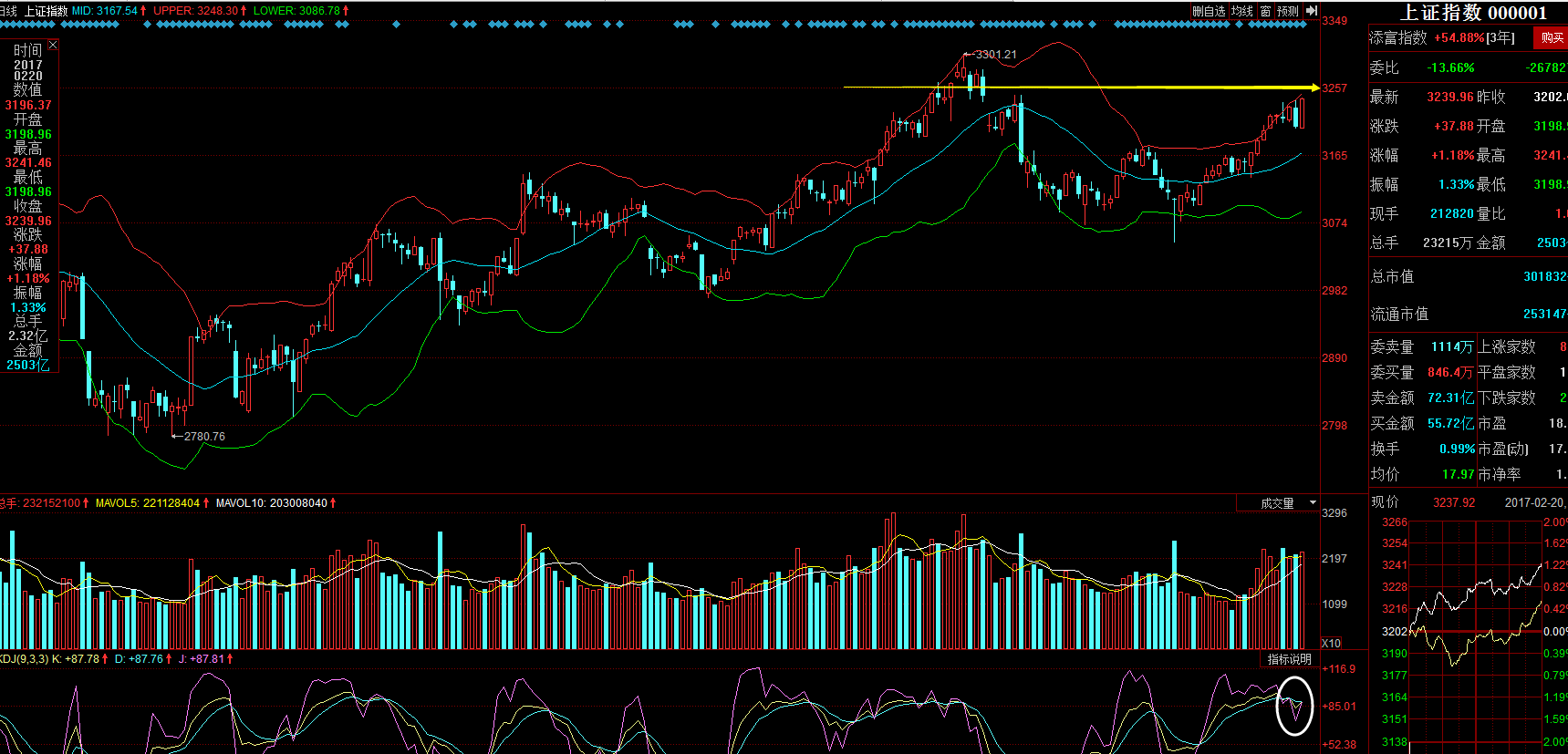Click the 现价 3237.92 value
Image resolution: width=1568 pixels, height=754 pixels.
click(x=1454, y=502)
